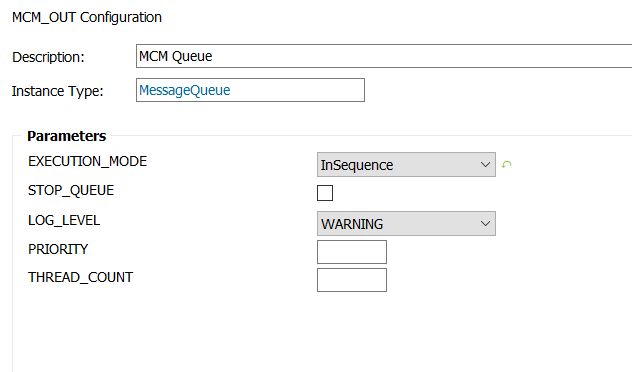632x372 pixels.
Task: Follow the MessageQueue instance type link
Action: (x=185, y=90)
